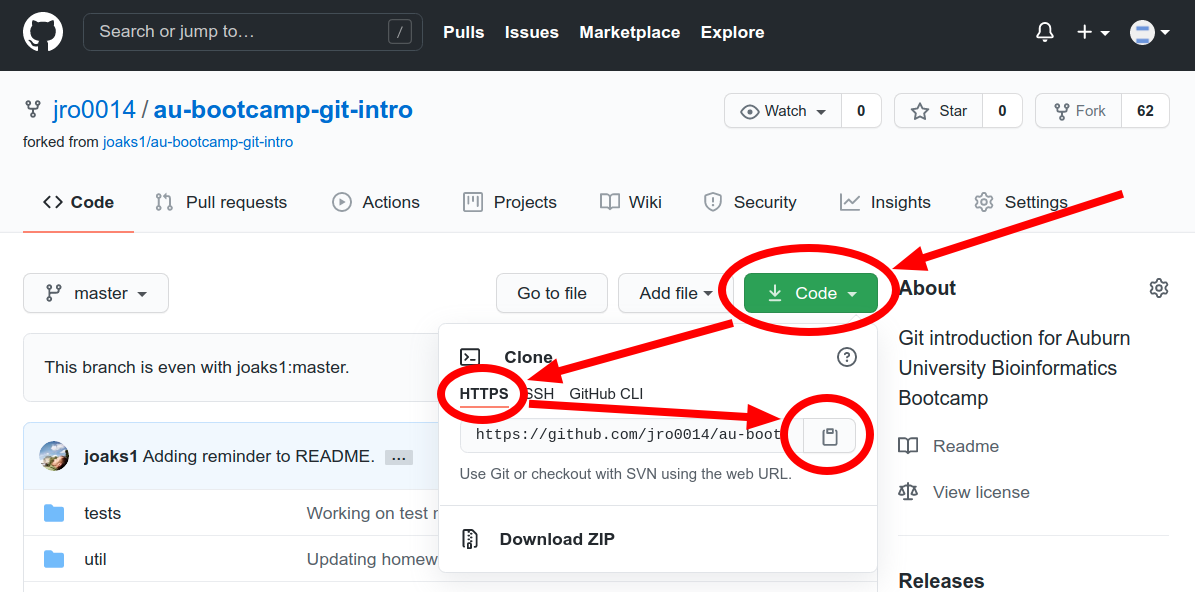Click the Fork button
Image resolution: width=1195 pixels, height=592 pixels.
1079,111
